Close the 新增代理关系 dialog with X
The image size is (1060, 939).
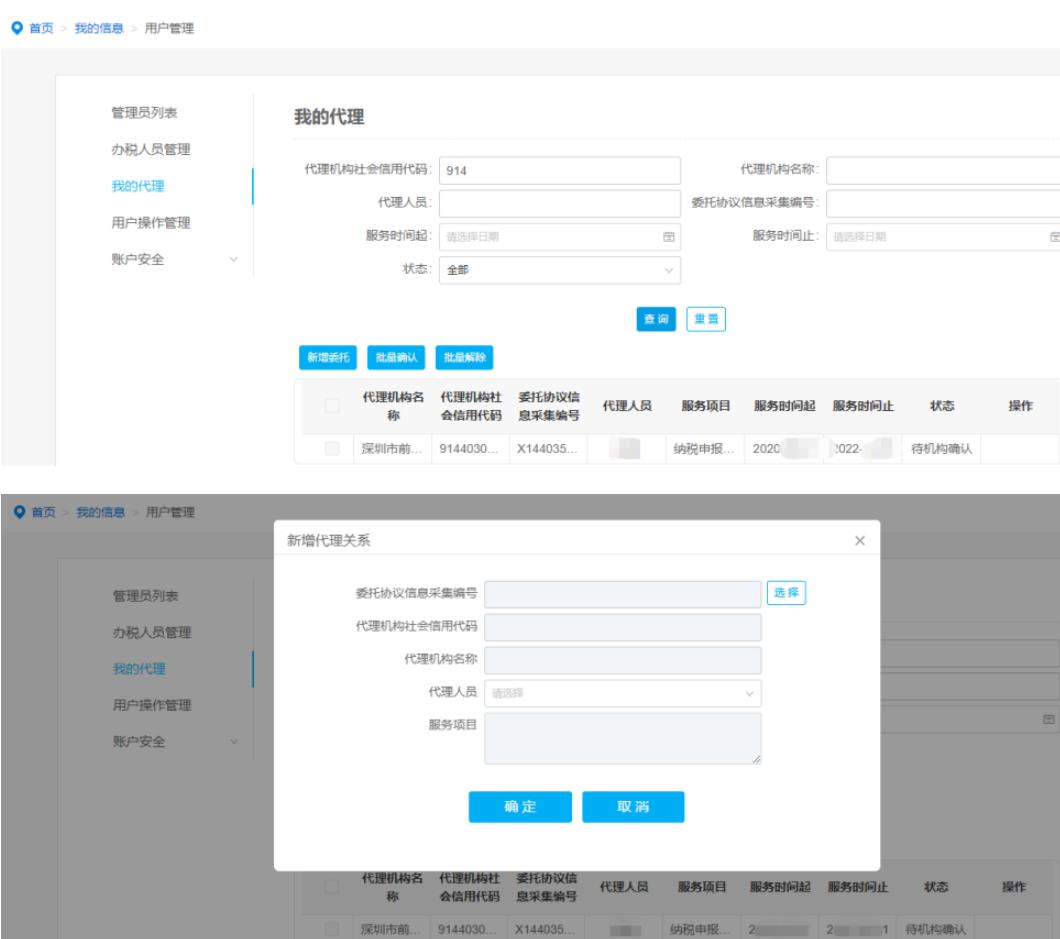(859, 540)
